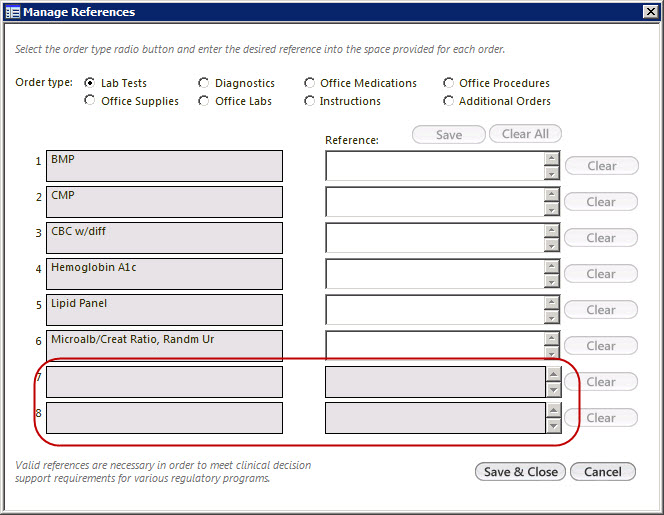Viewport: 664px width, 515px height.
Task: Click Clear button for row 8
Action: (601, 418)
